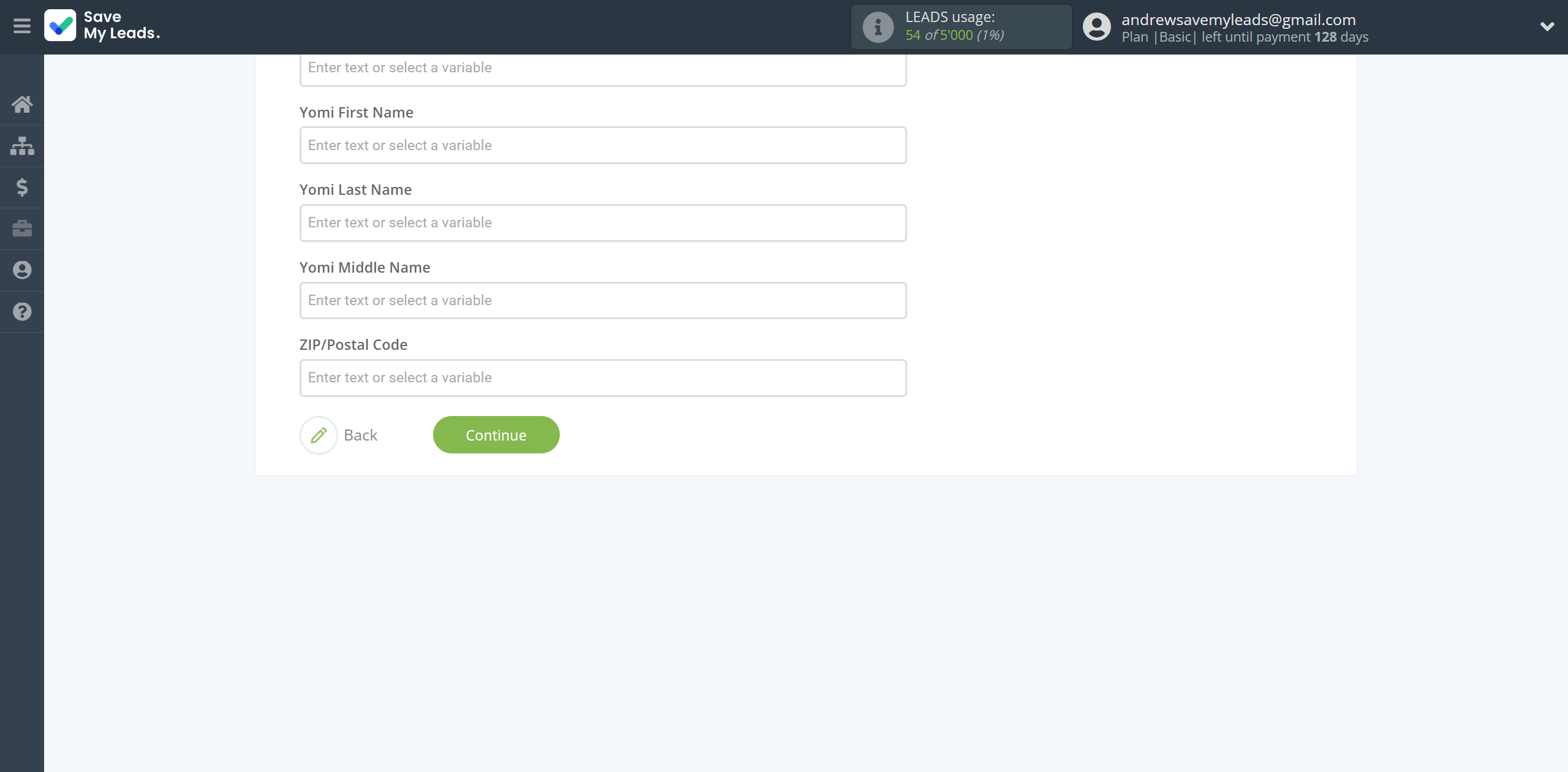Click the LEADS usage info icon

[875, 26]
